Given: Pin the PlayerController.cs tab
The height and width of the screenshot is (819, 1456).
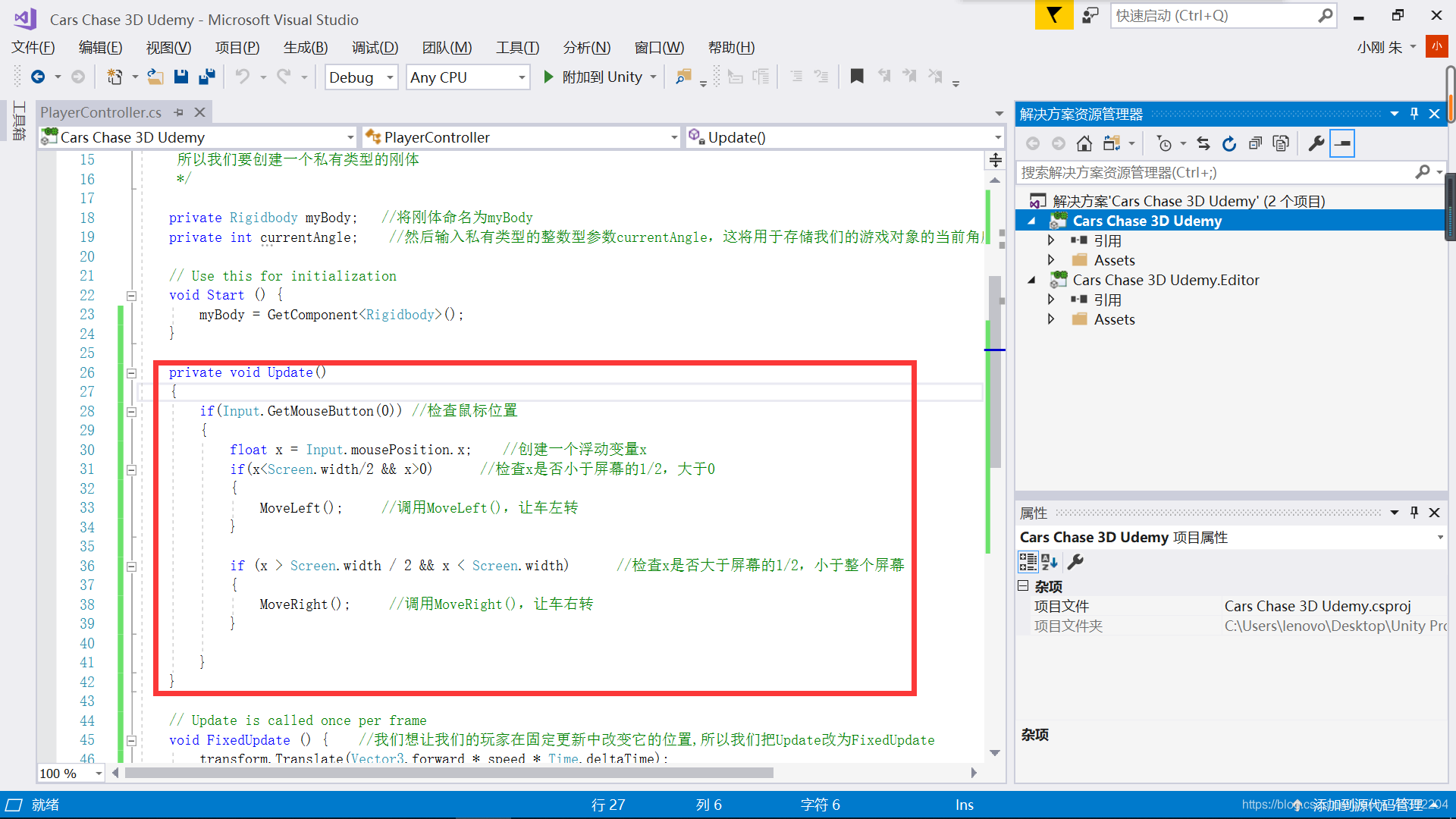Looking at the screenshot, I should 179,112.
